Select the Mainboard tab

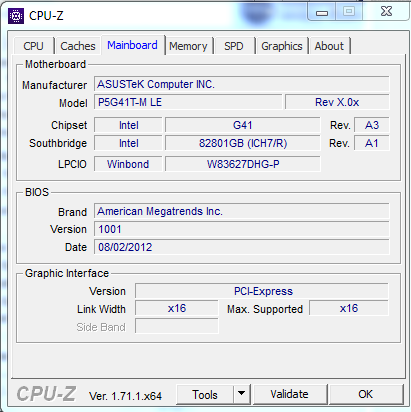[132, 45]
